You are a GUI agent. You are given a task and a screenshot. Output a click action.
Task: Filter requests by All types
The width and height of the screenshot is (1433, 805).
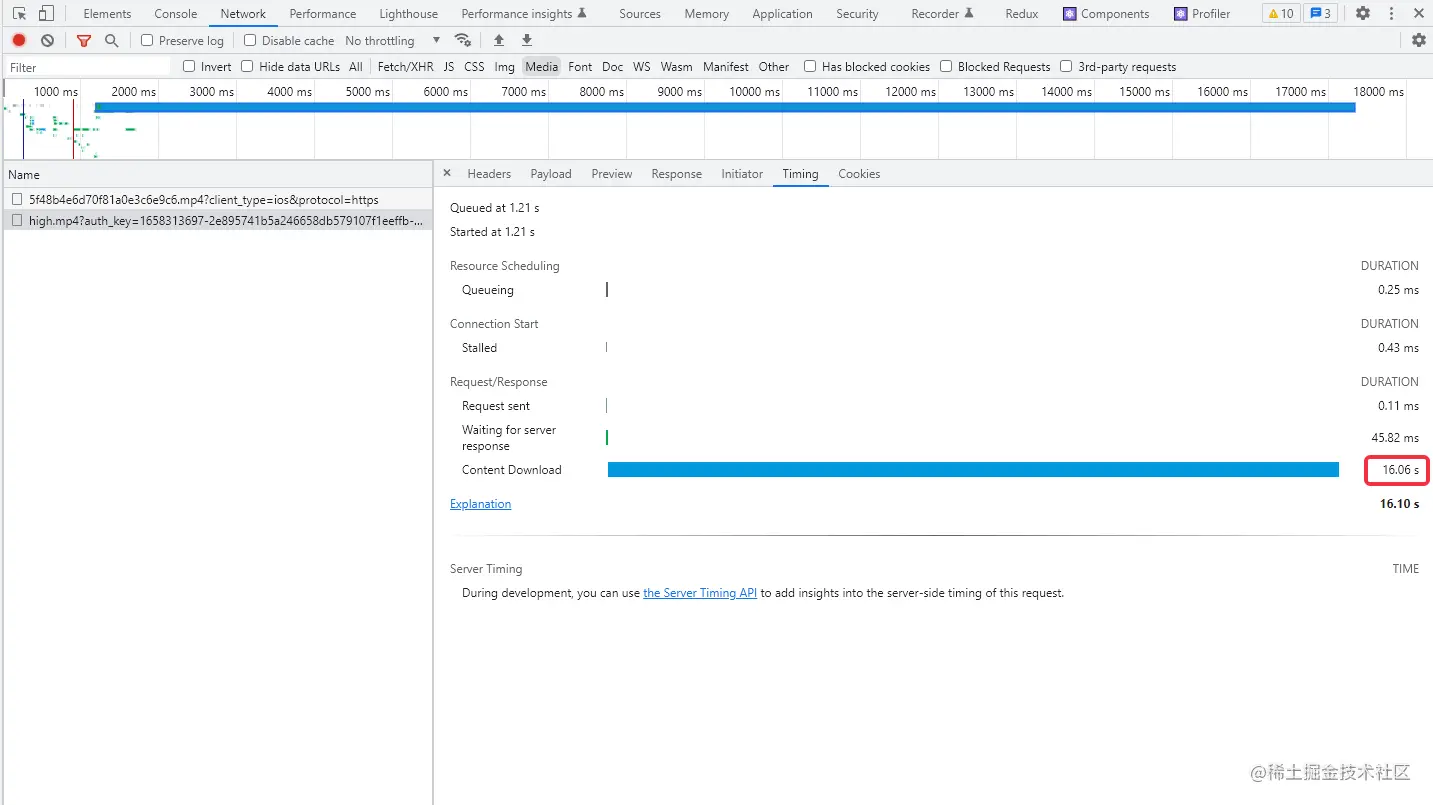tap(356, 66)
